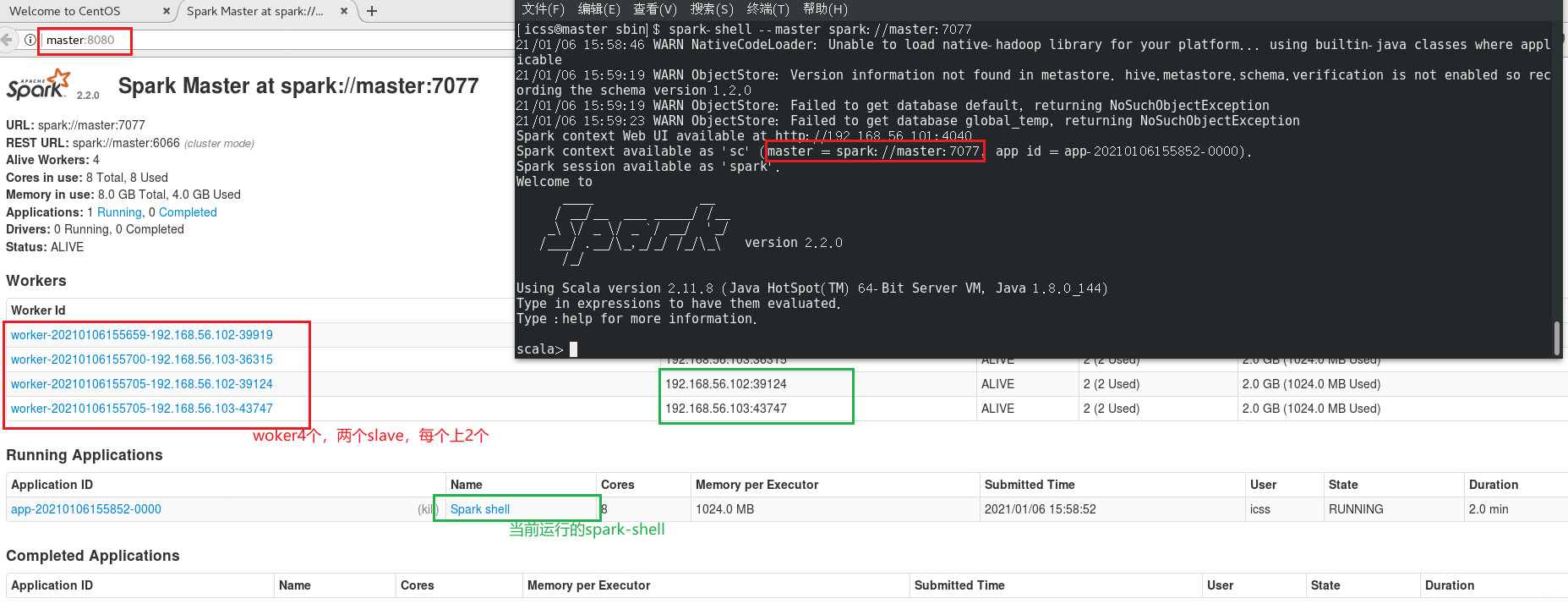Click the browser back arrow icon
1568x604 pixels.
pos(7,40)
